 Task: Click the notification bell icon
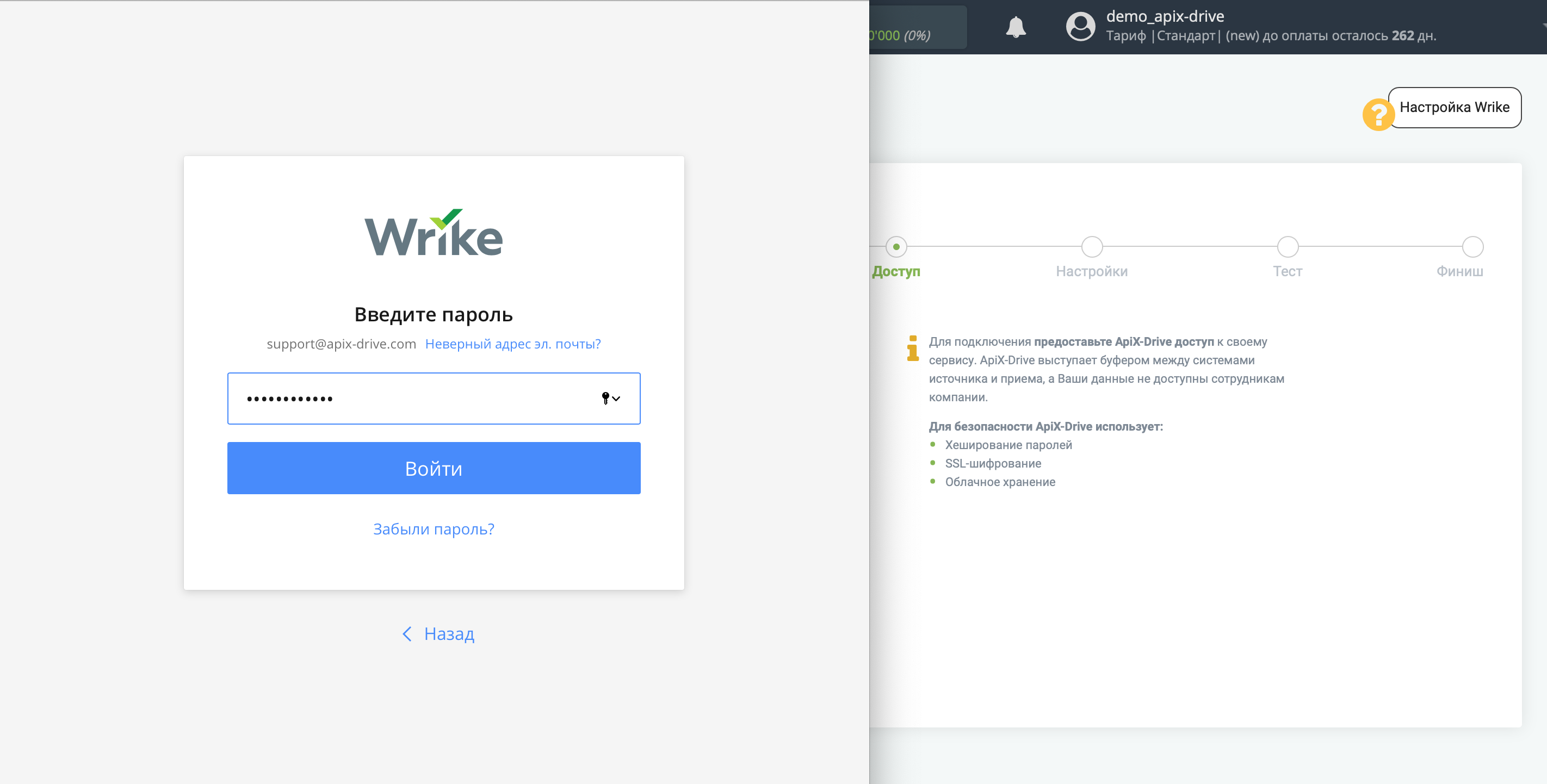click(1016, 27)
